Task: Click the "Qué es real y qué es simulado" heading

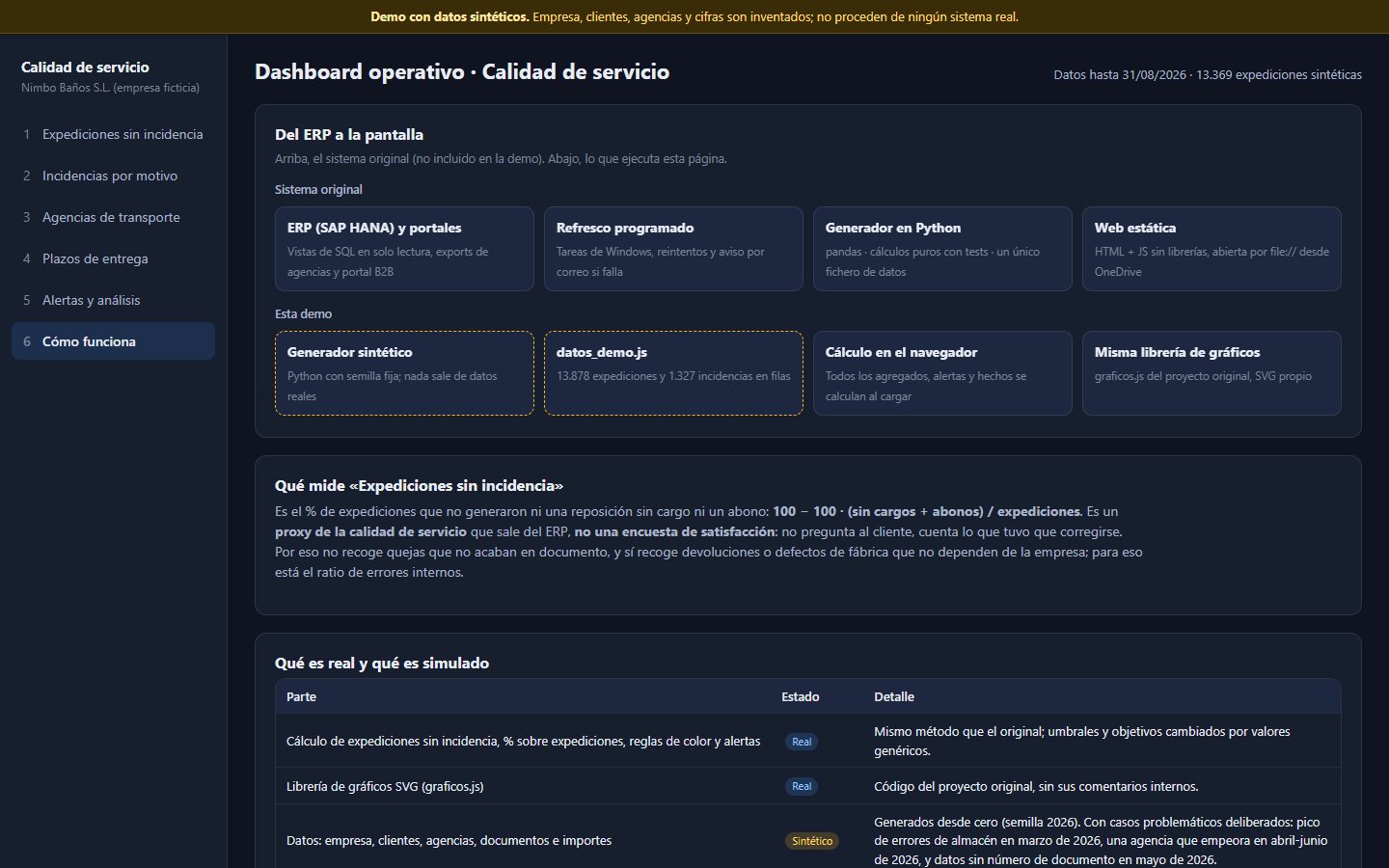Action: (x=382, y=664)
